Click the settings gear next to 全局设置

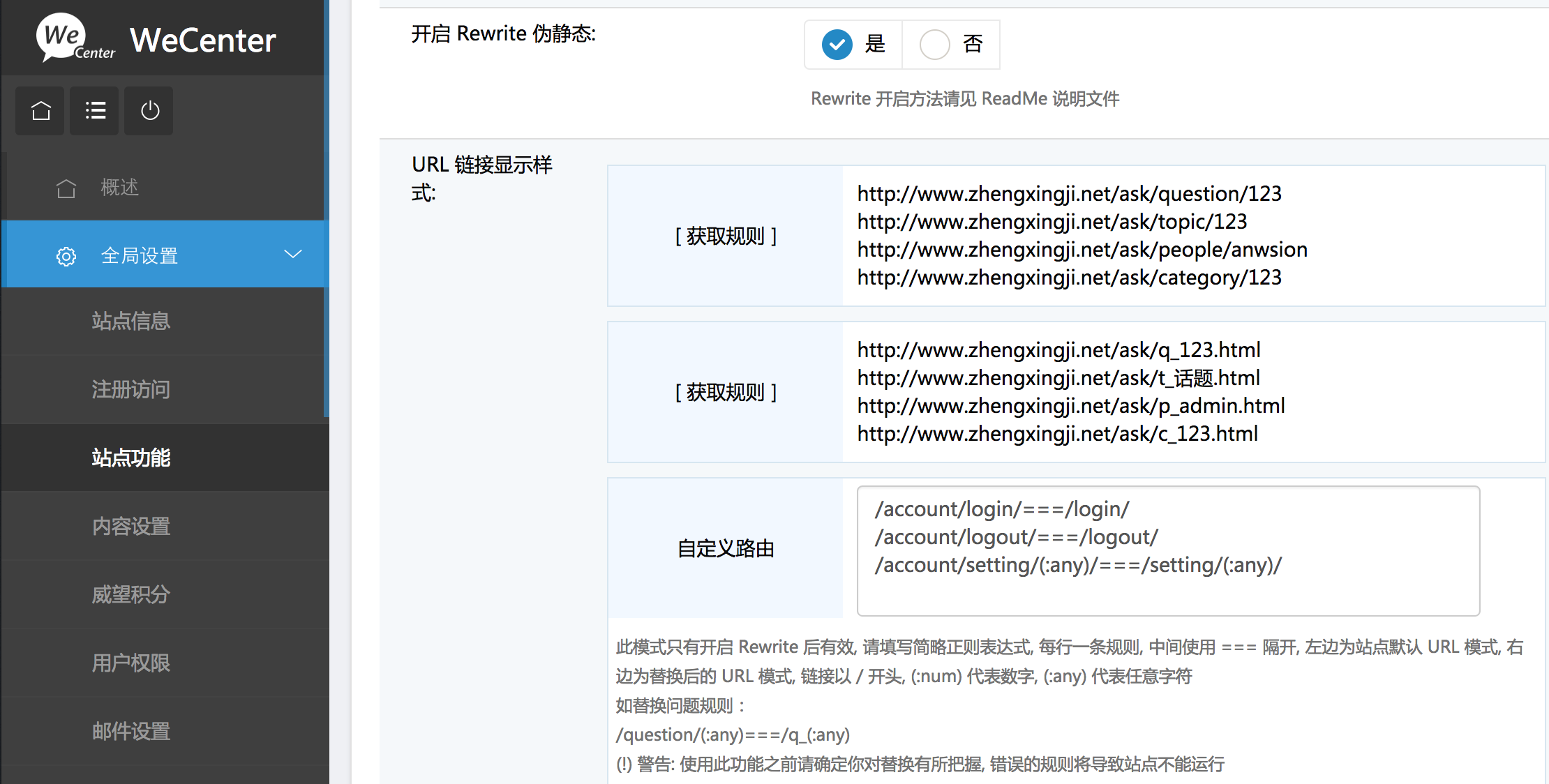(x=63, y=256)
